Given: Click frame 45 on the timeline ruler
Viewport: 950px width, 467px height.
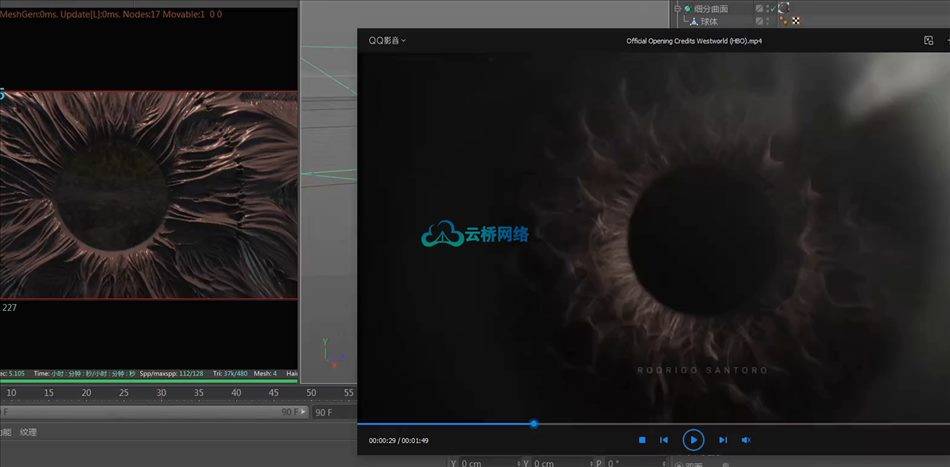Looking at the screenshot, I should point(274,392).
